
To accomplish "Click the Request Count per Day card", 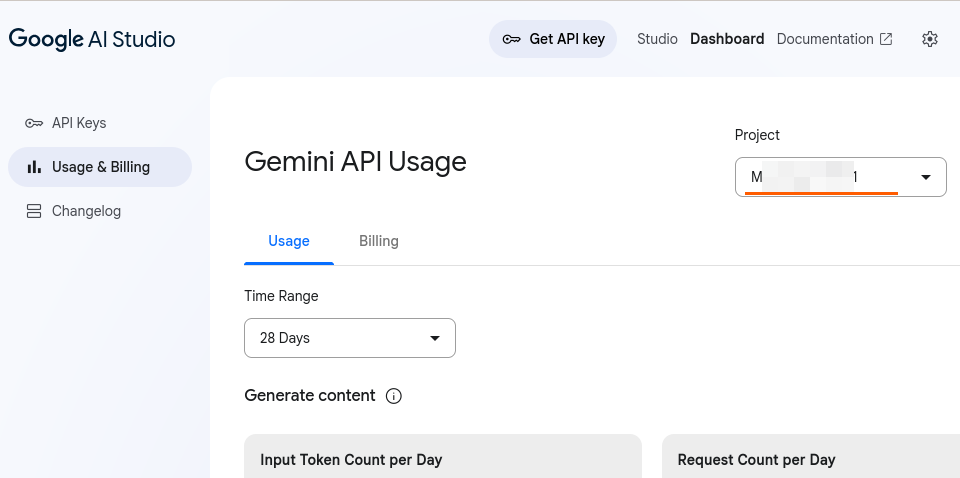I will point(811,456).
